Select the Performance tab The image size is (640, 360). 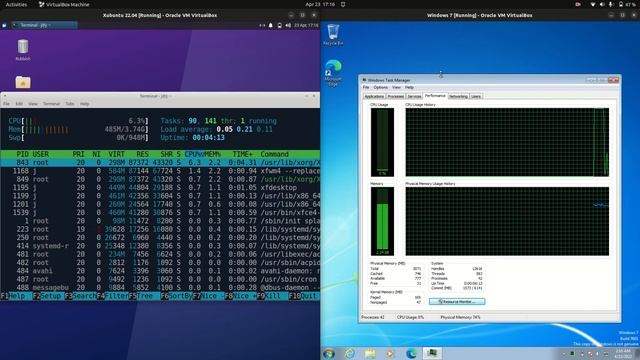tap(435, 96)
